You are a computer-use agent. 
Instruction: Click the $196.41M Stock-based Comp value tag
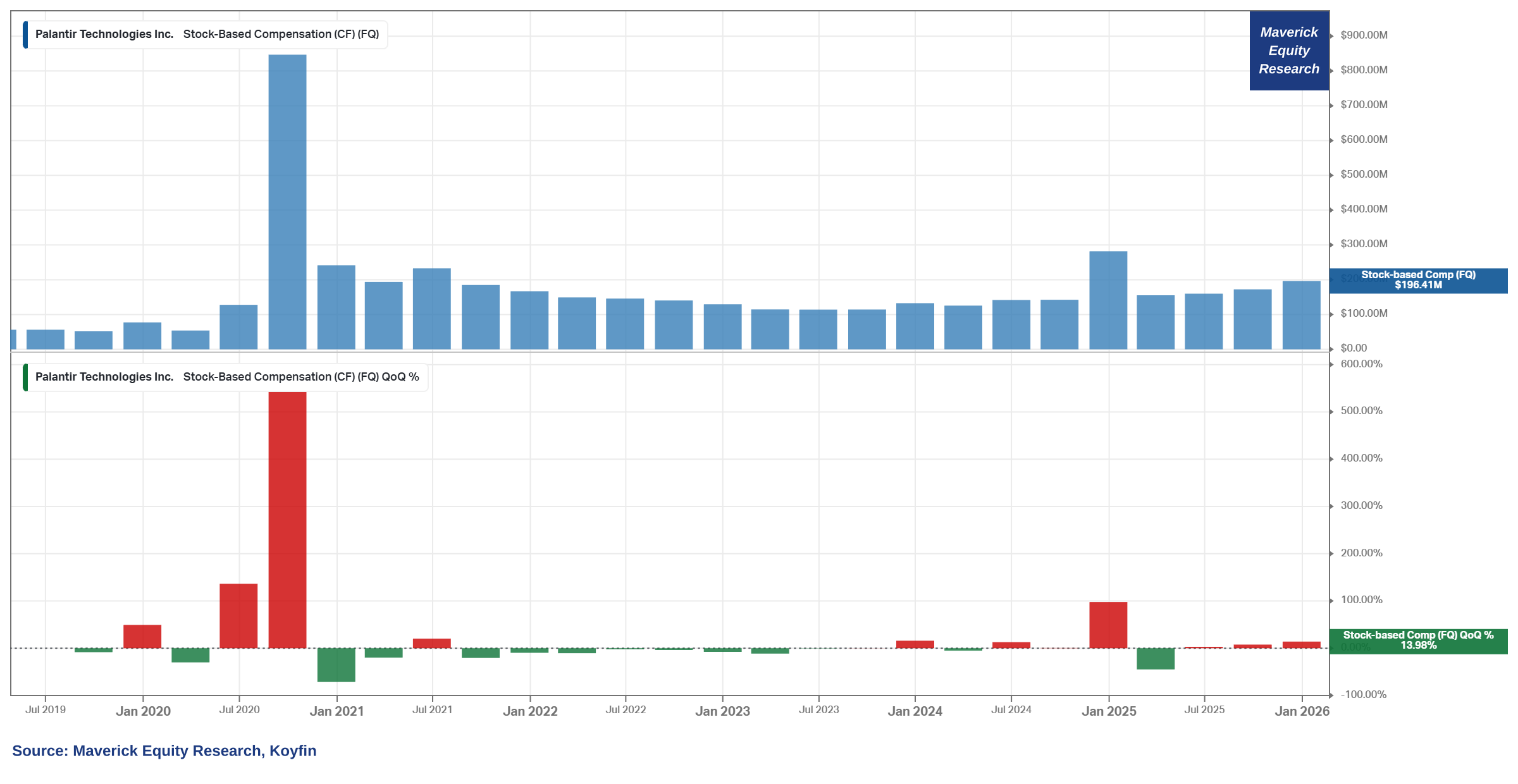pyautogui.click(x=1418, y=280)
